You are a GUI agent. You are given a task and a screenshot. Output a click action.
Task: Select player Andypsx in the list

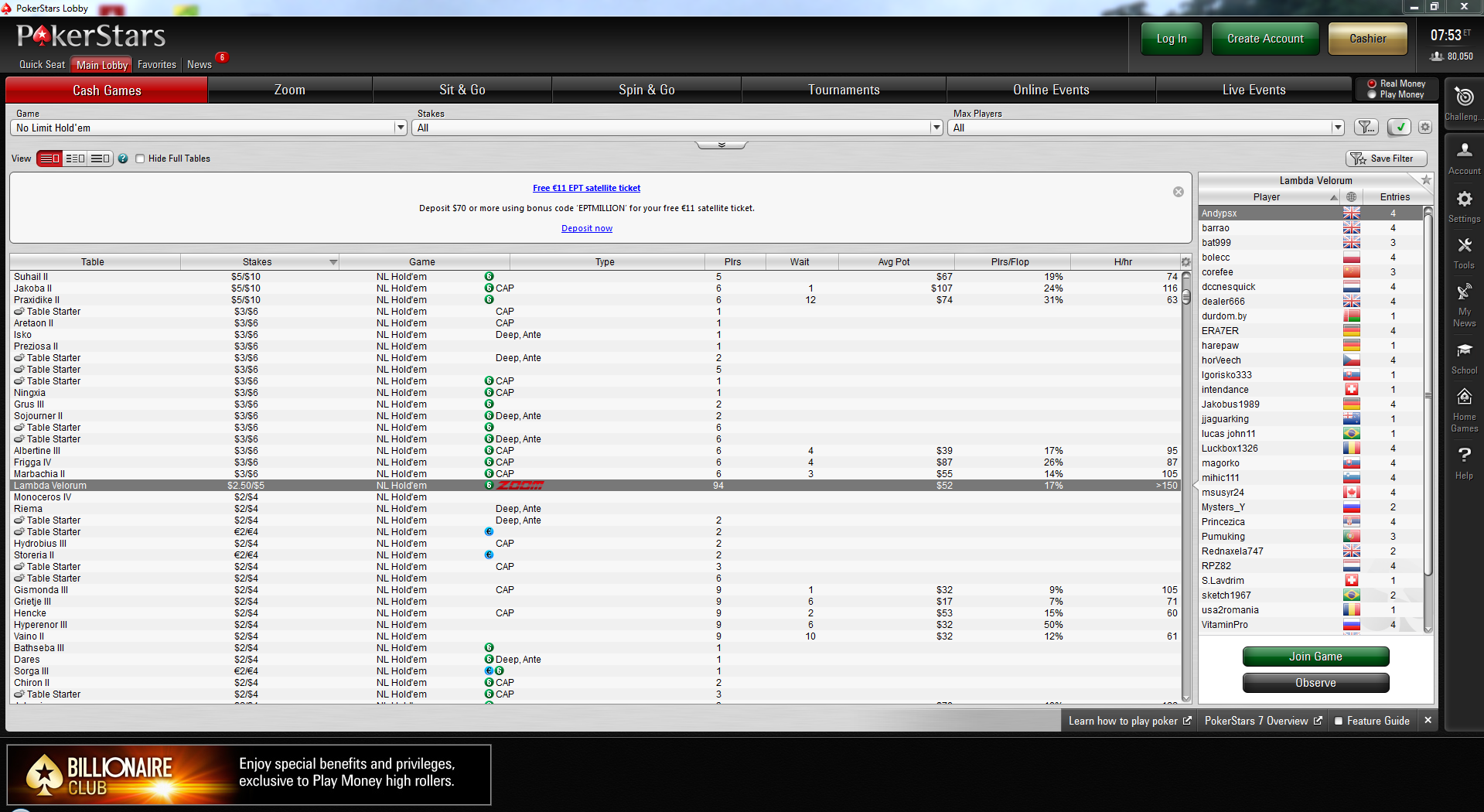(x=1311, y=213)
